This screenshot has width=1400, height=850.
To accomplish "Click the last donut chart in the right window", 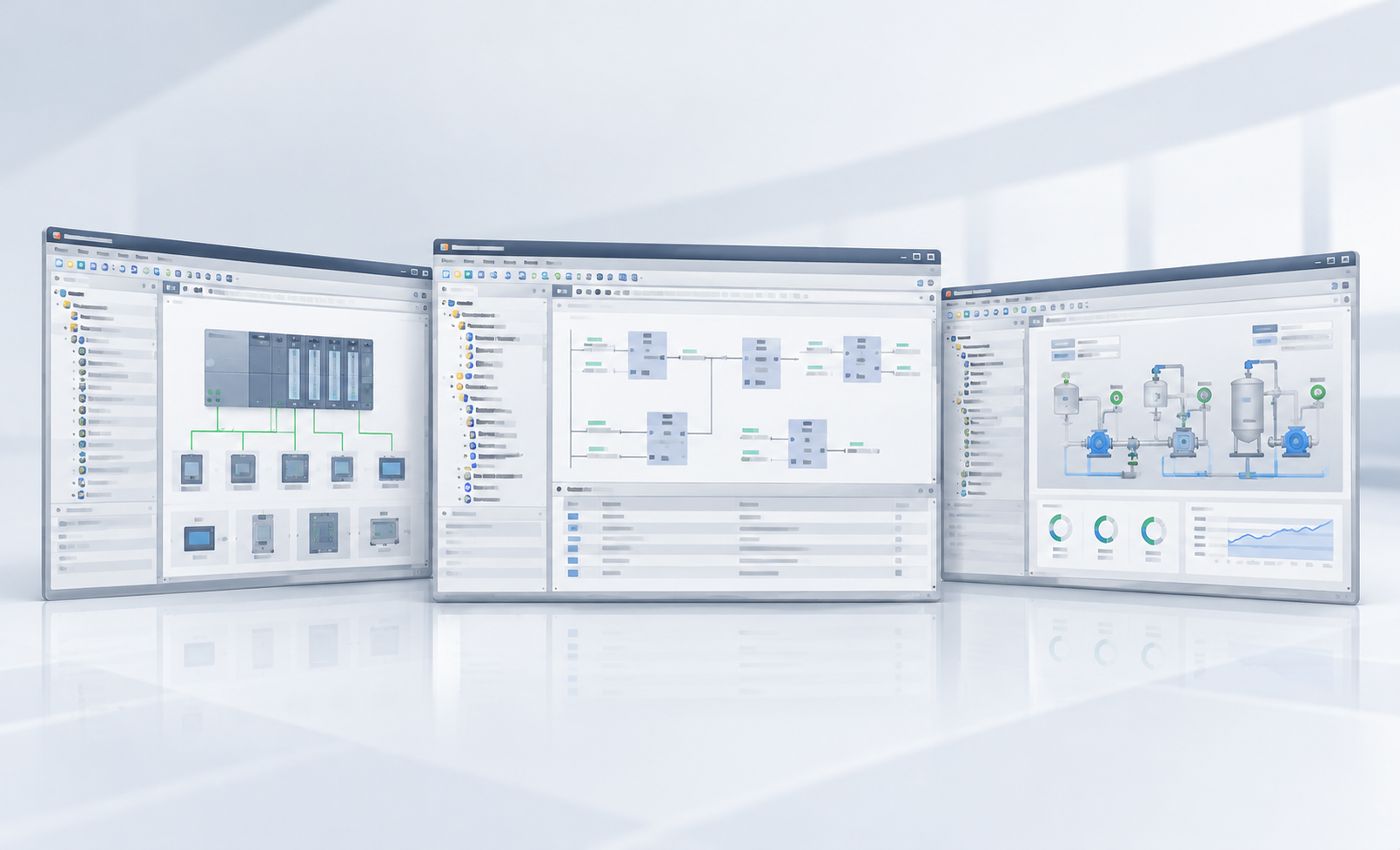I will pyautogui.click(x=1153, y=531).
